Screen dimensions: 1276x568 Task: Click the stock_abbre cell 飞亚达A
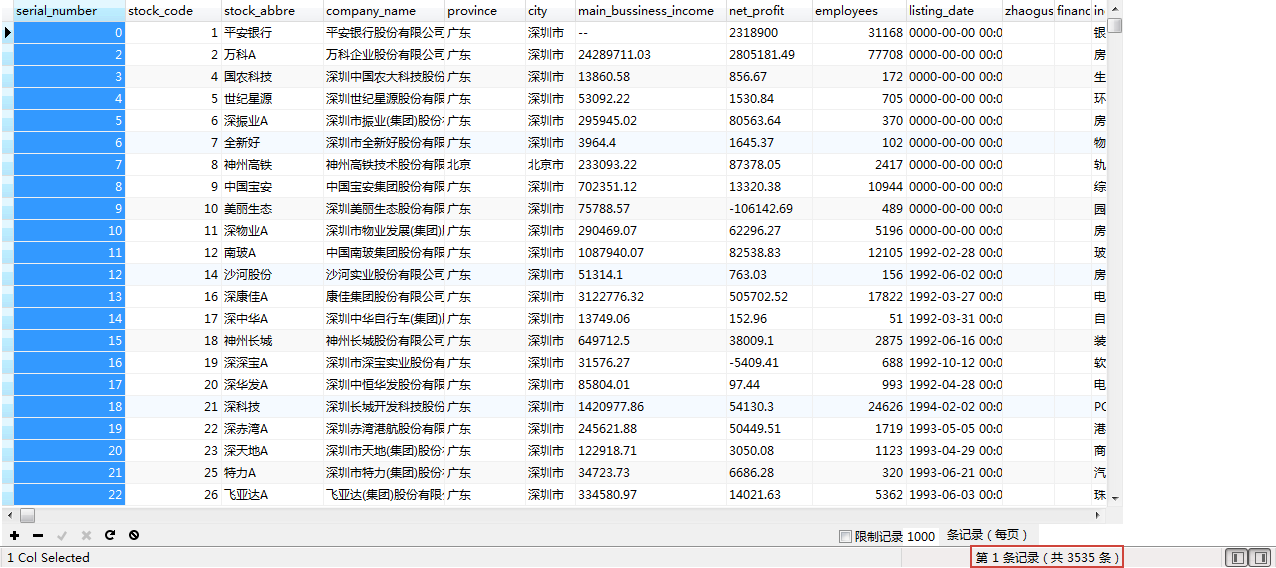(x=273, y=495)
